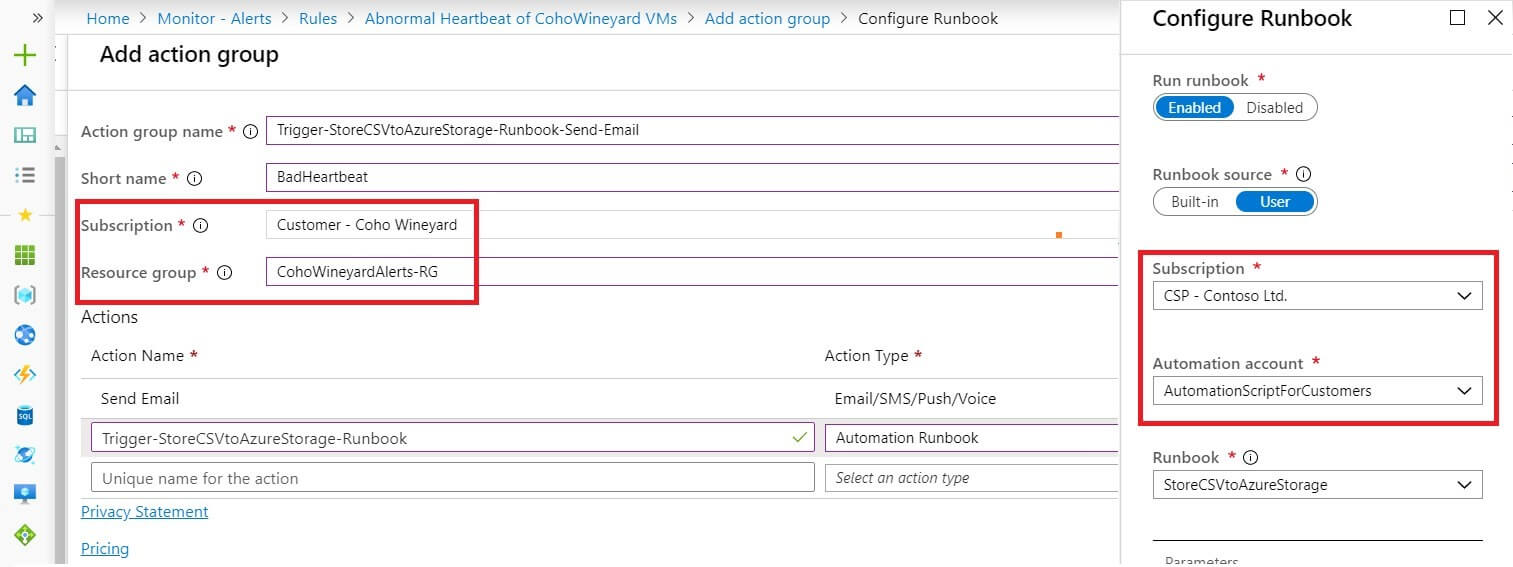The image size is (1513, 567).
Task: Open Load balancers green diamond icon
Action: [25, 534]
